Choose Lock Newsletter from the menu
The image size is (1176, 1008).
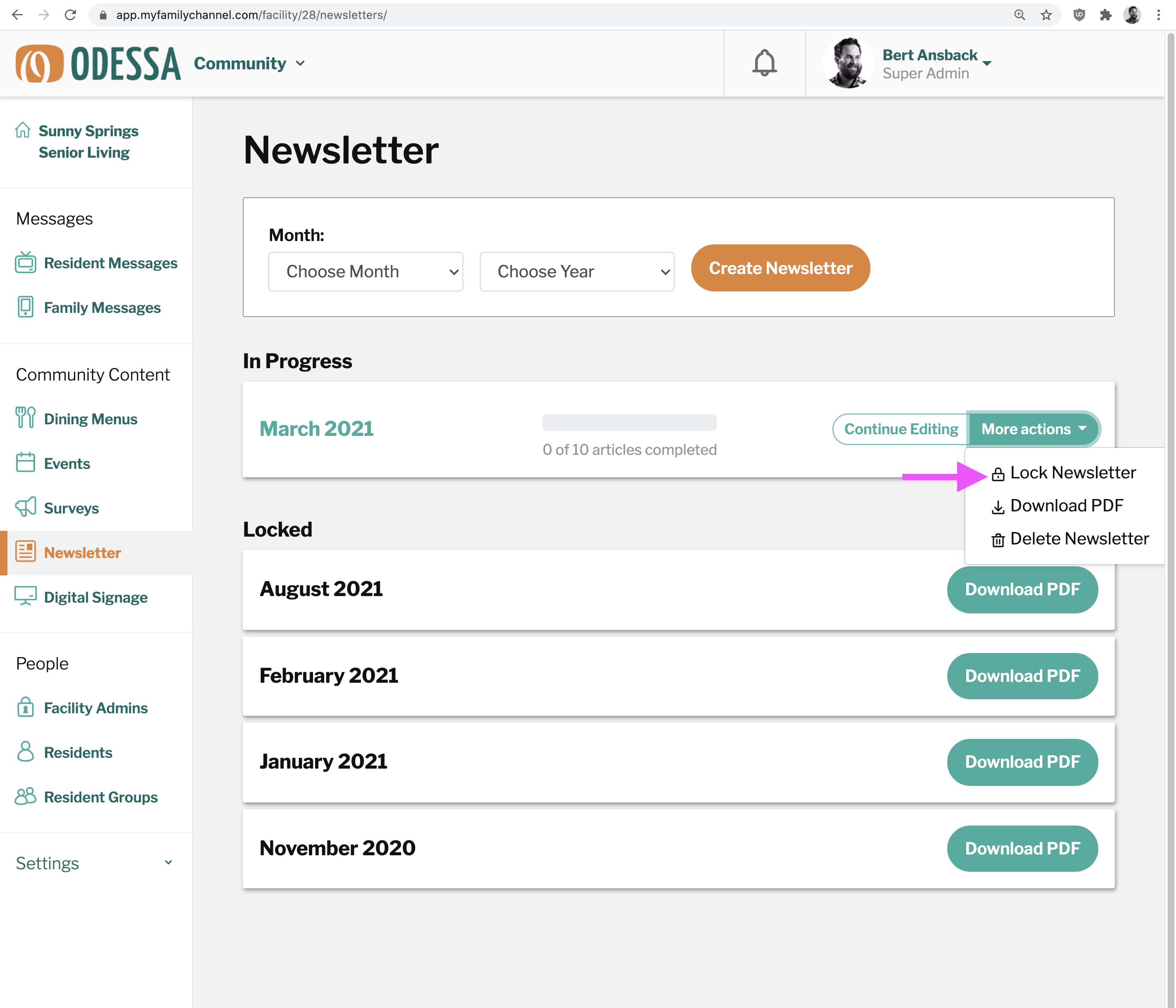pos(1064,473)
